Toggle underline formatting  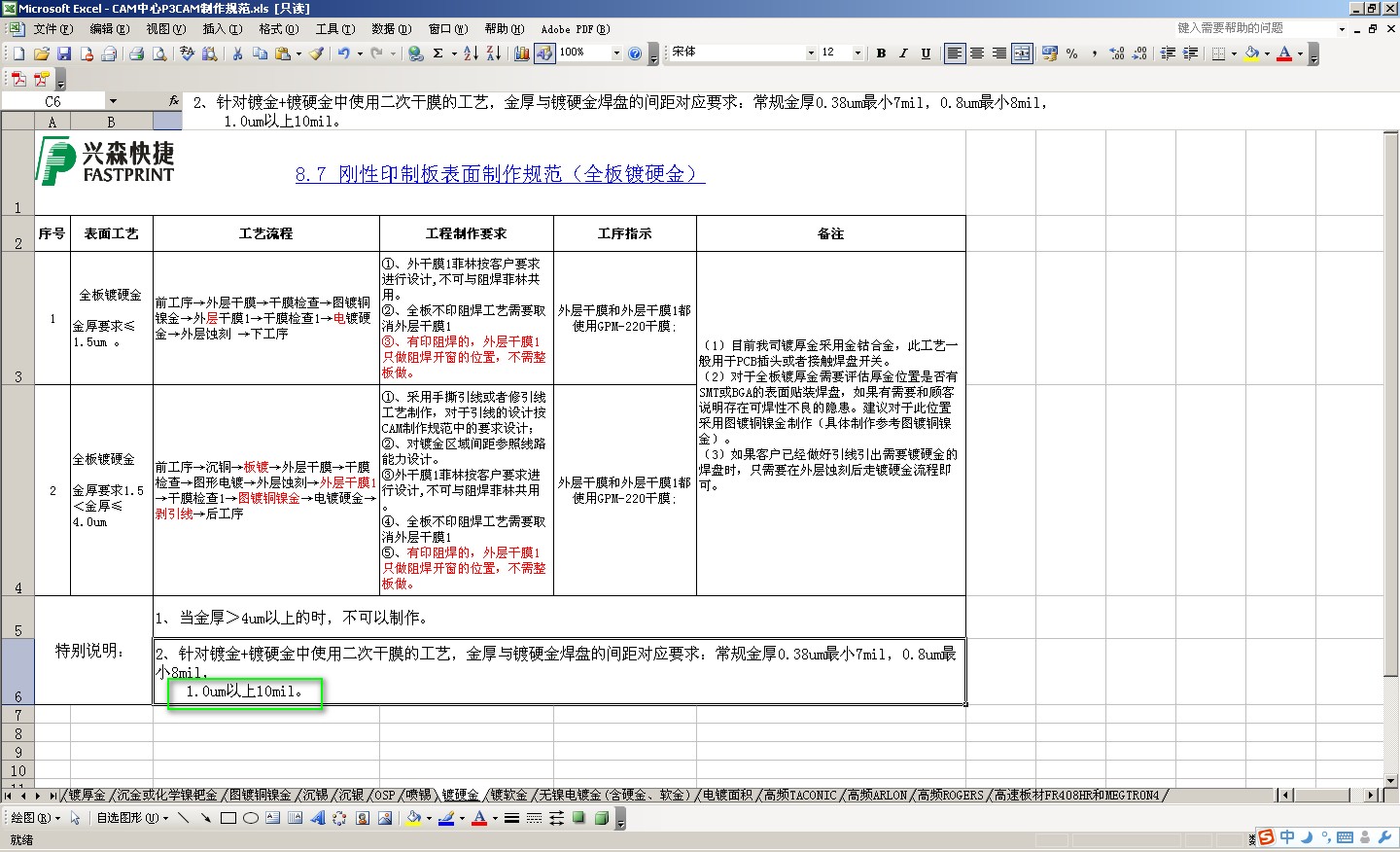click(926, 53)
